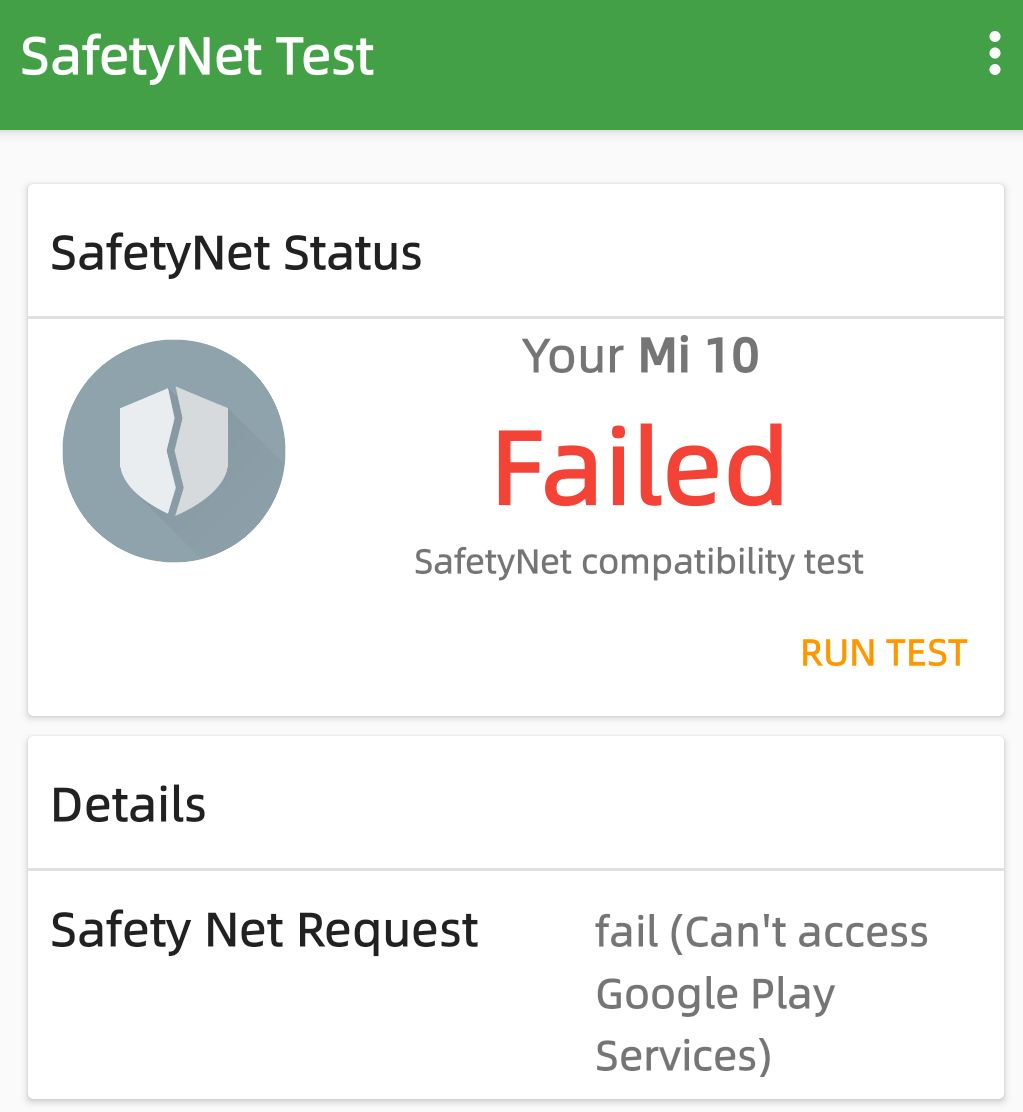The height and width of the screenshot is (1112, 1023).
Task: Click empty space in green app bar
Action: point(680,60)
